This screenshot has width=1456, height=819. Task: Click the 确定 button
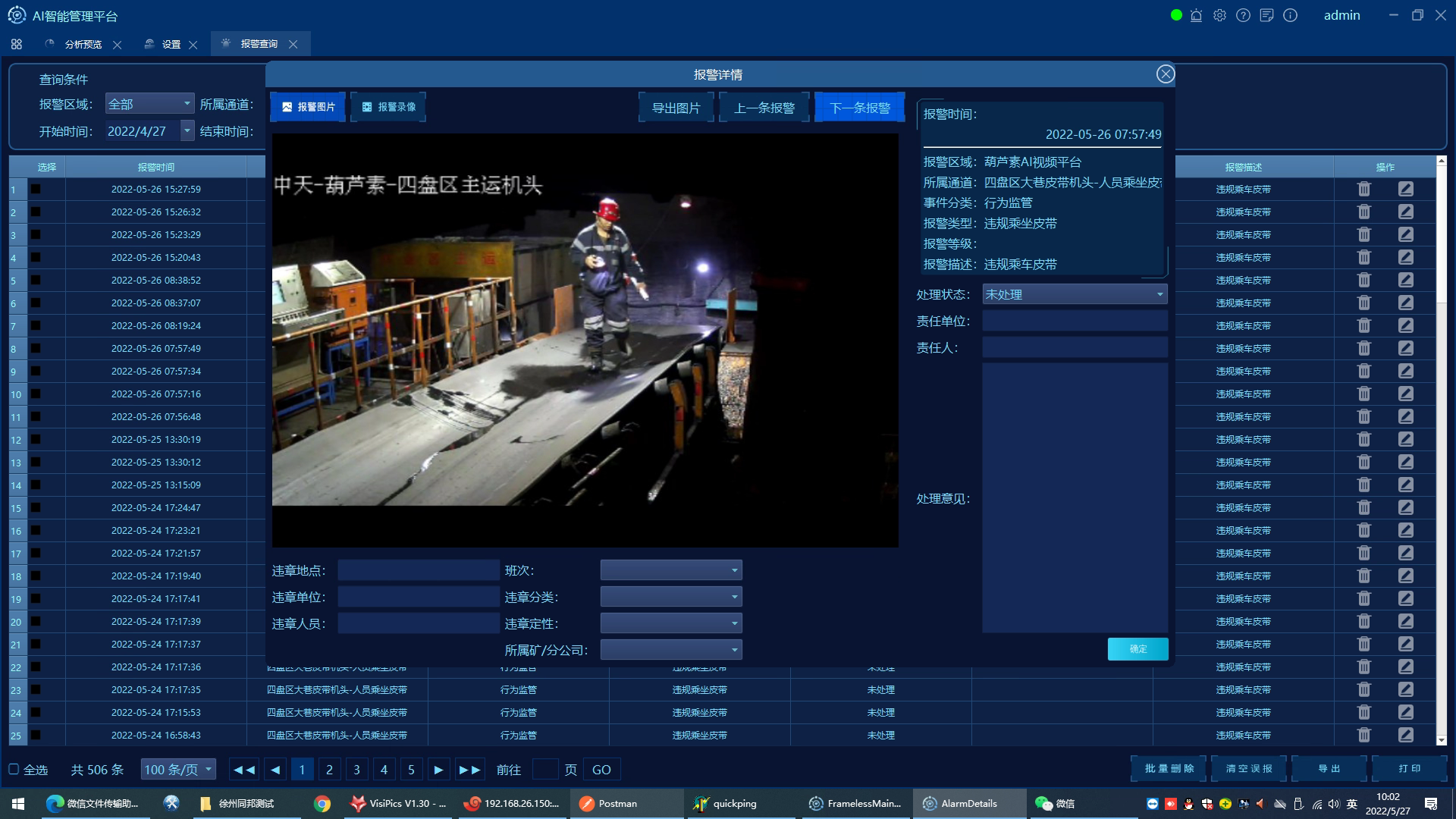(1137, 649)
